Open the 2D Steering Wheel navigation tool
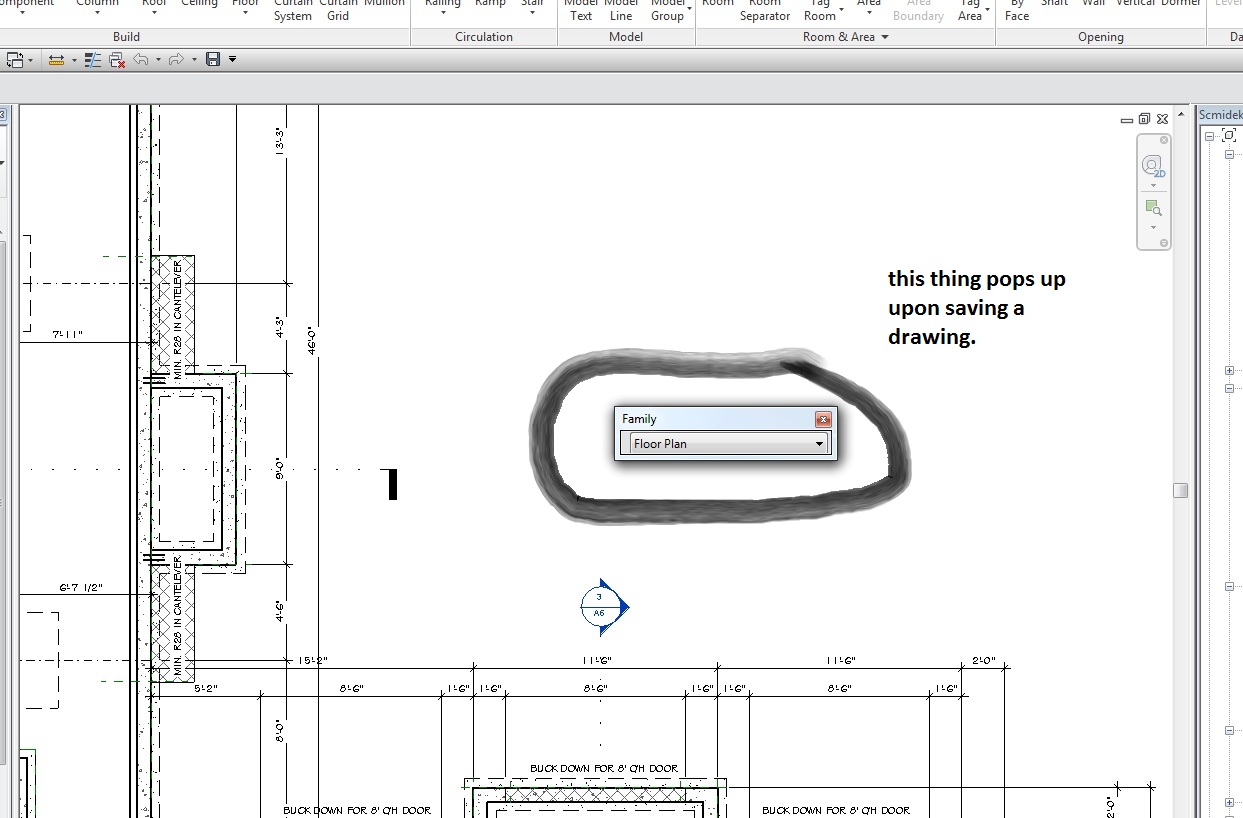This screenshot has width=1243, height=818. click(1153, 165)
